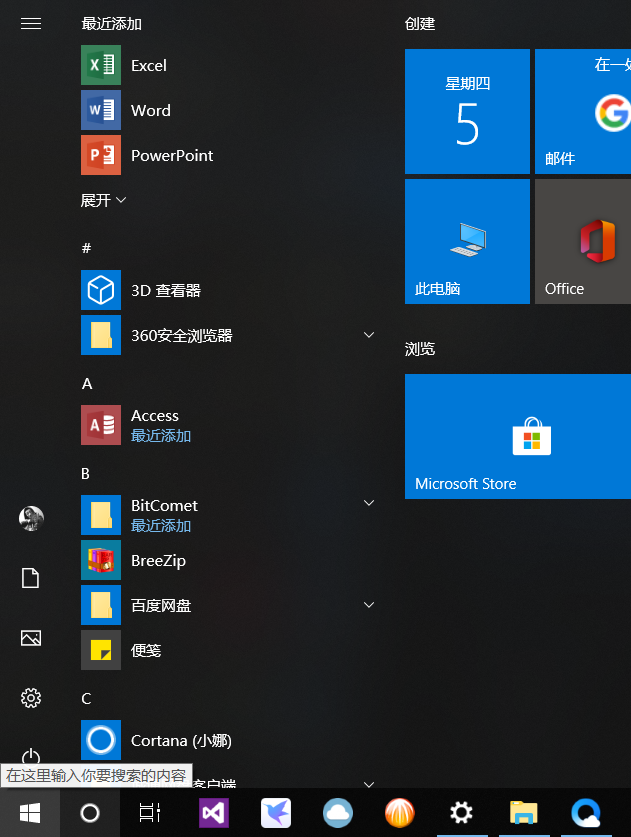Expand the BitComet folder chevron

368,503
